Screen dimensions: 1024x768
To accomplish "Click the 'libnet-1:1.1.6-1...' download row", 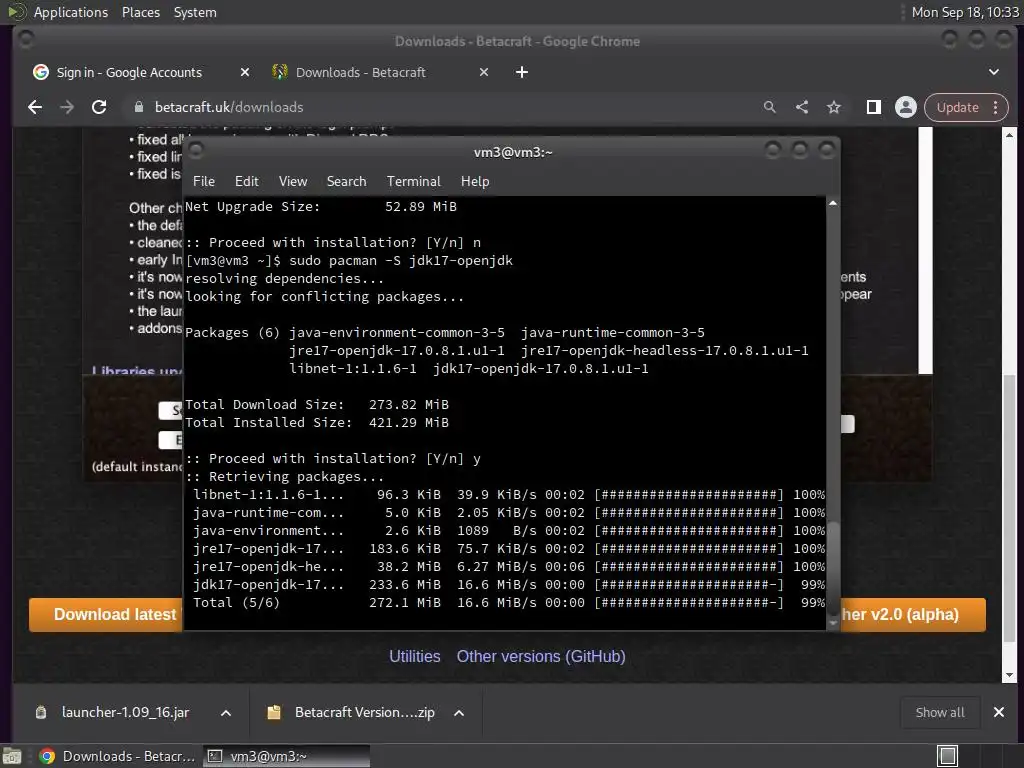I will [509, 494].
